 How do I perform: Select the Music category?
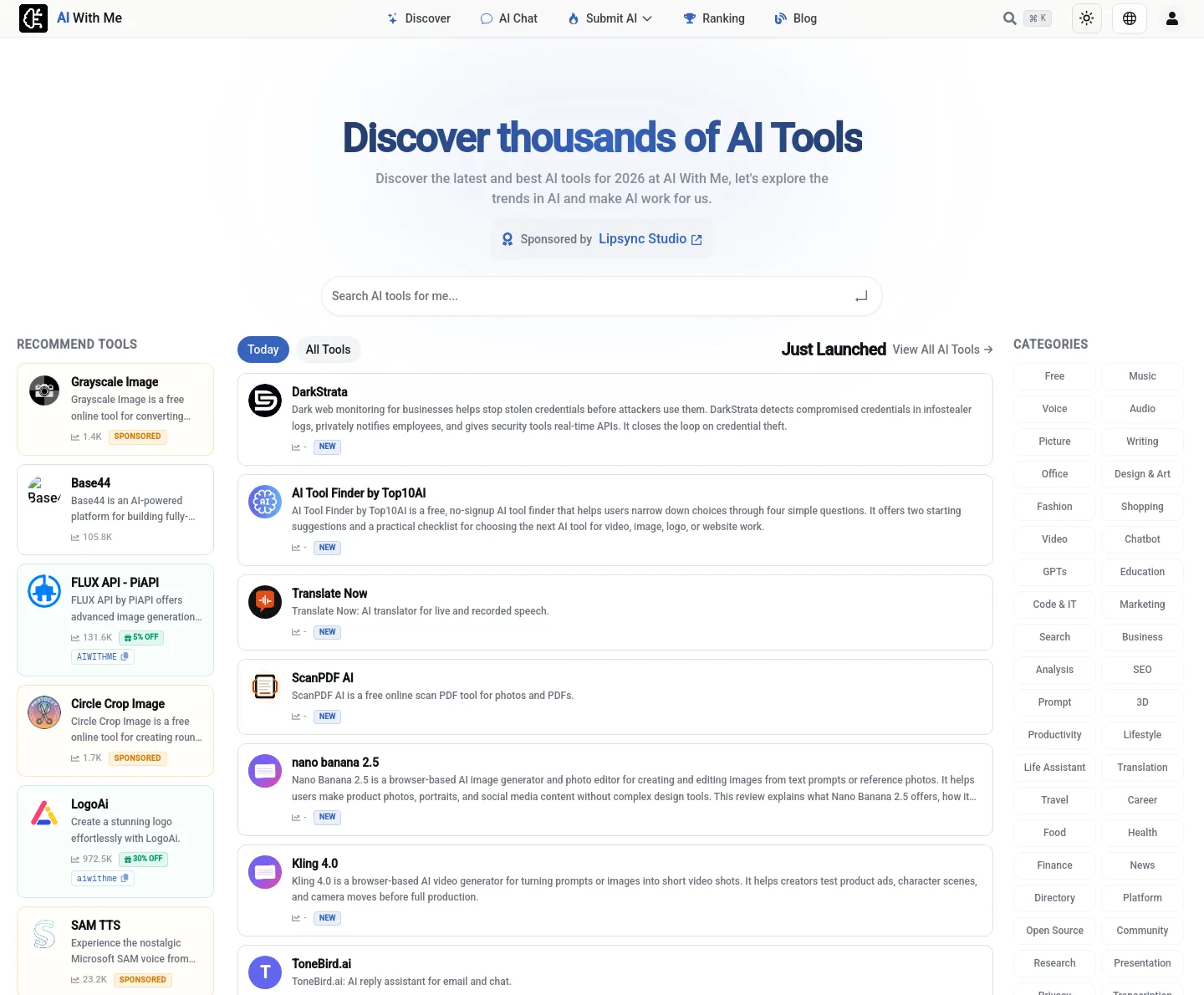[x=1142, y=376]
